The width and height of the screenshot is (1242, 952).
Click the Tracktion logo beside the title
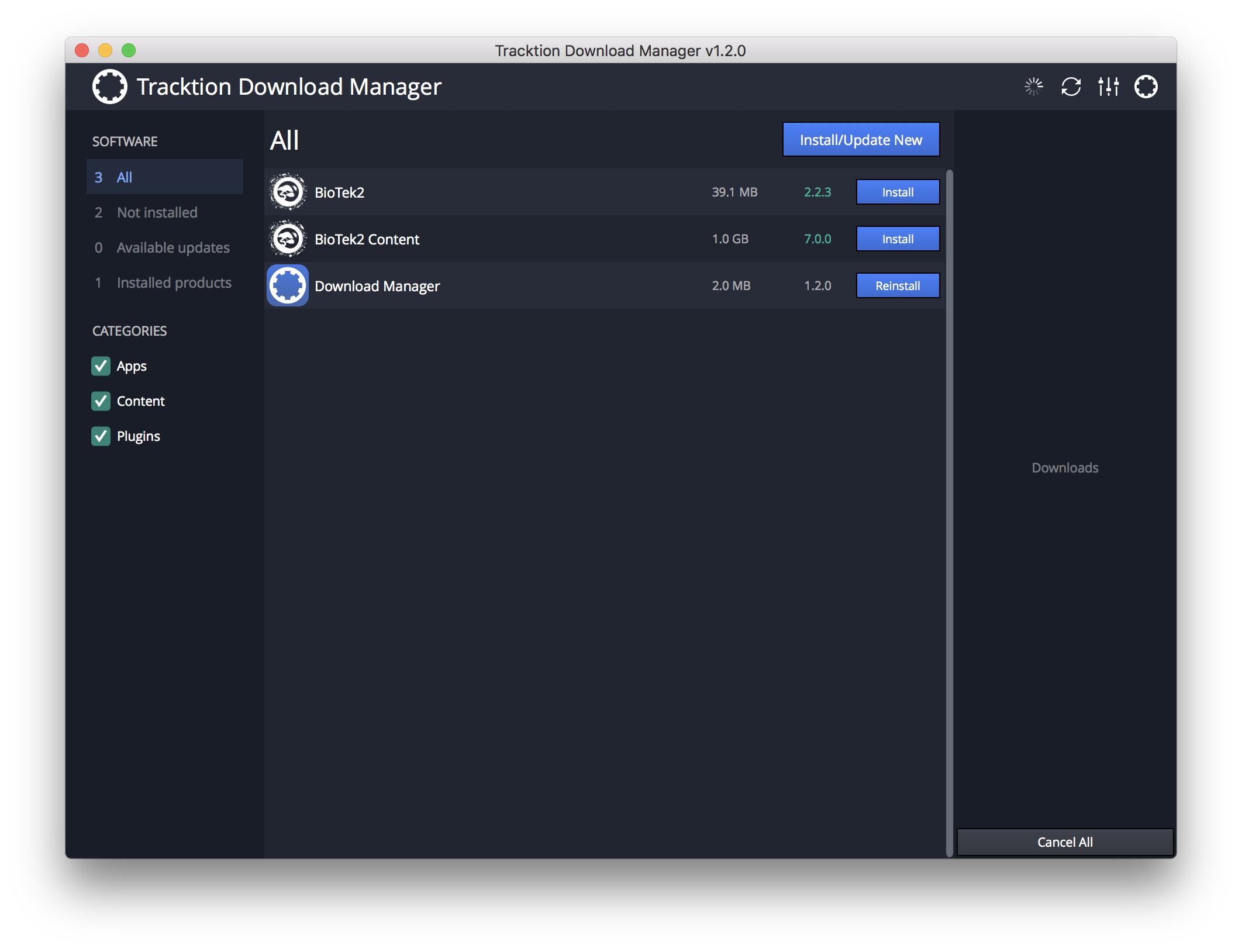[110, 87]
